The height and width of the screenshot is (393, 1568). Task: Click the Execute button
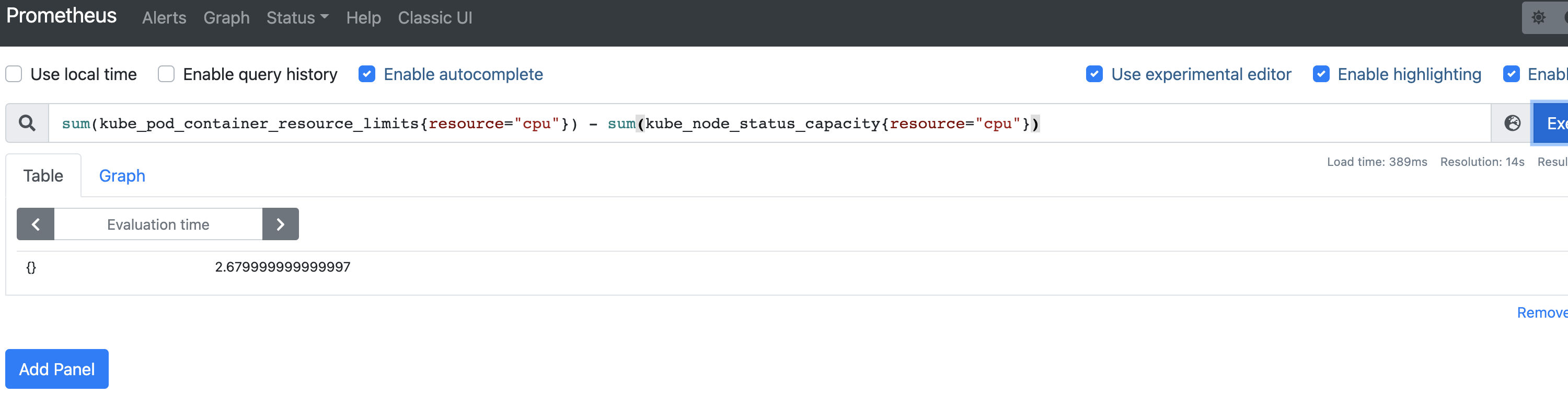[x=1551, y=123]
